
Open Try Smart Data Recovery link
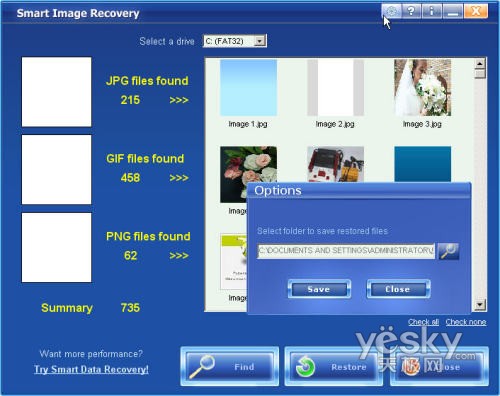coord(91,369)
